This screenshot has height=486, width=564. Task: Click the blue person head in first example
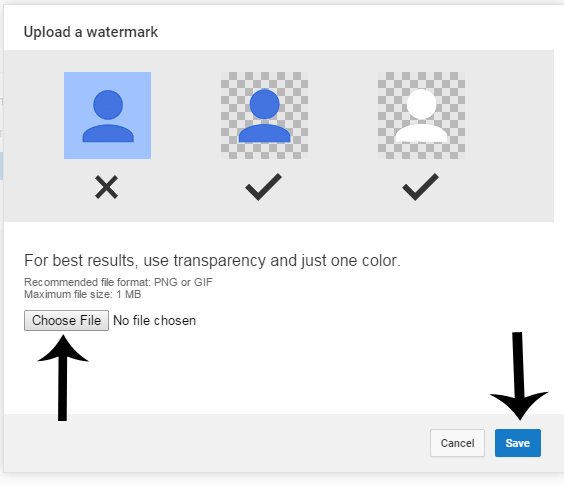point(108,105)
